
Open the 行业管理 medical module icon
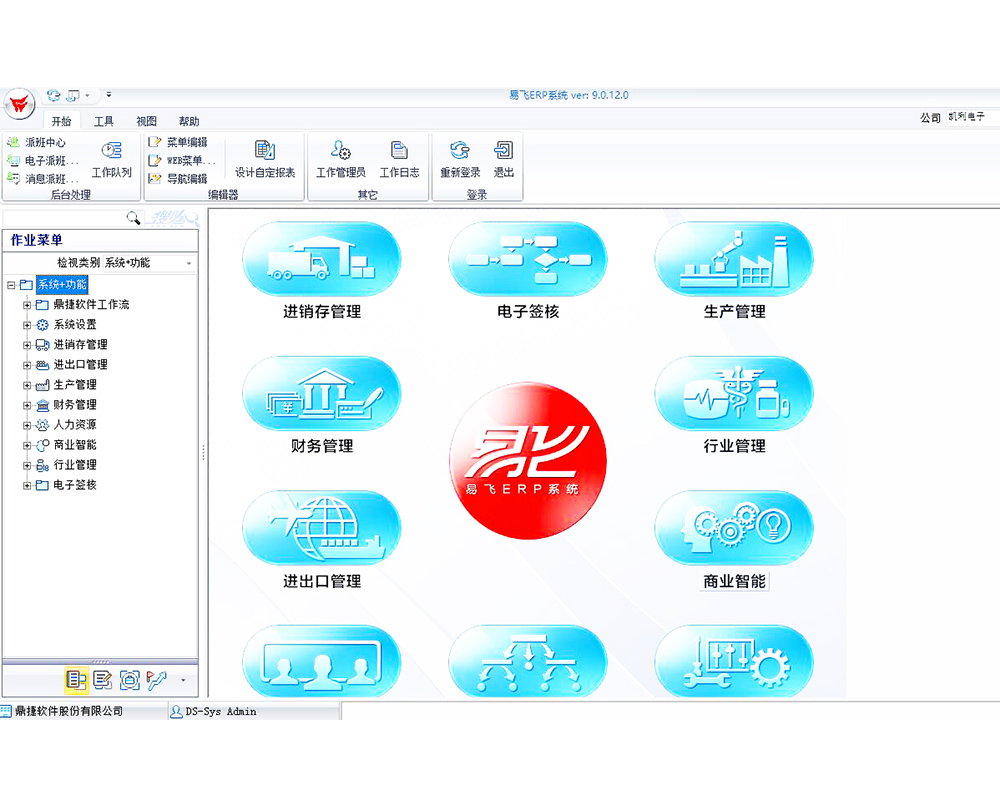point(734,394)
